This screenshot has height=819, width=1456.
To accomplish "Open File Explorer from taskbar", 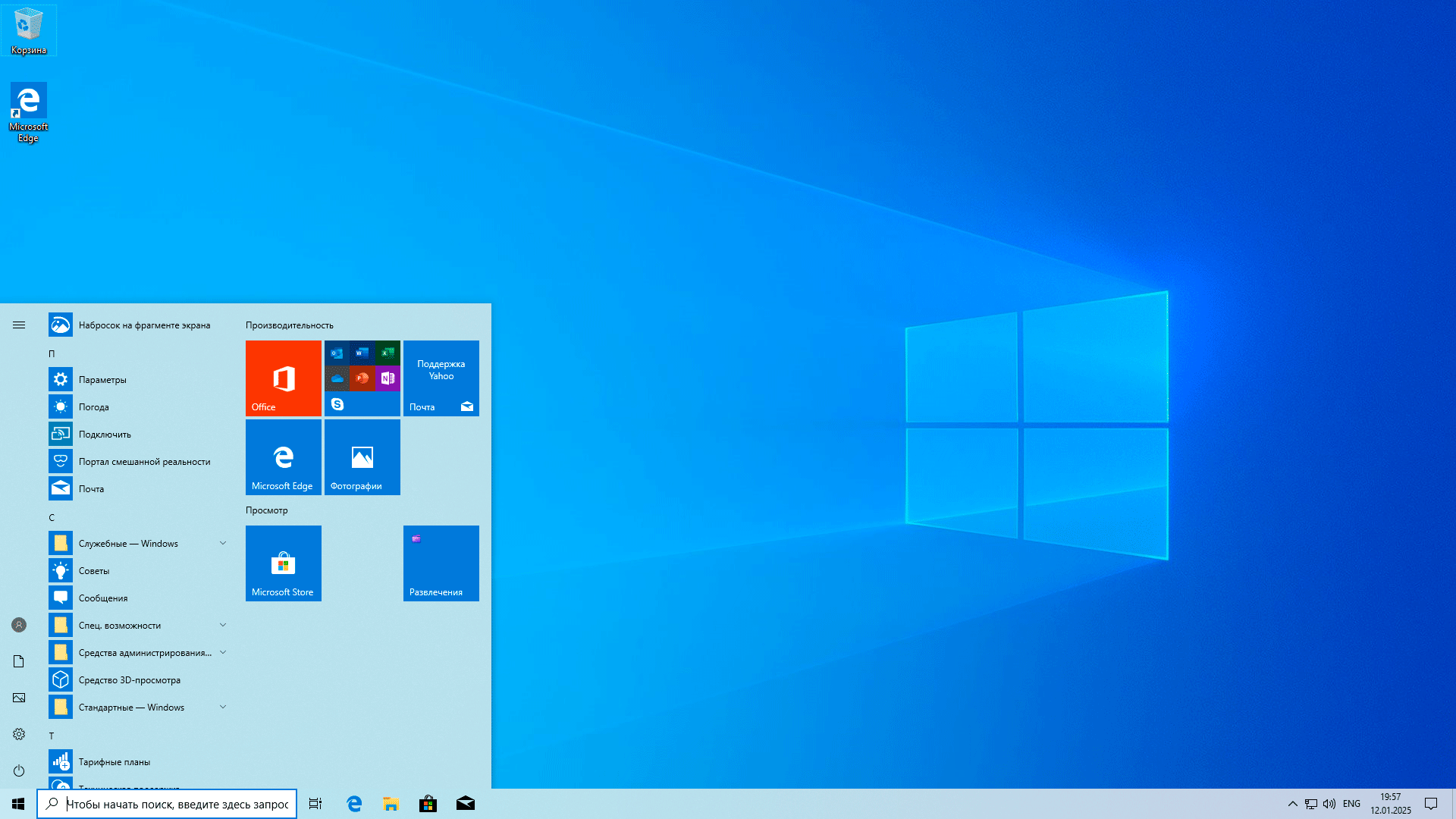I will [x=391, y=804].
